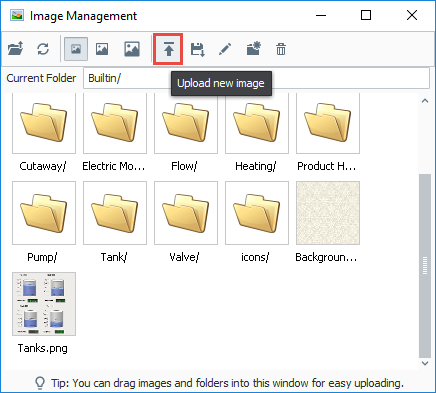Click the save image to disk icon
Image resolution: width=436 pixels, height=393 pixels.
click(x=197, y=49)
